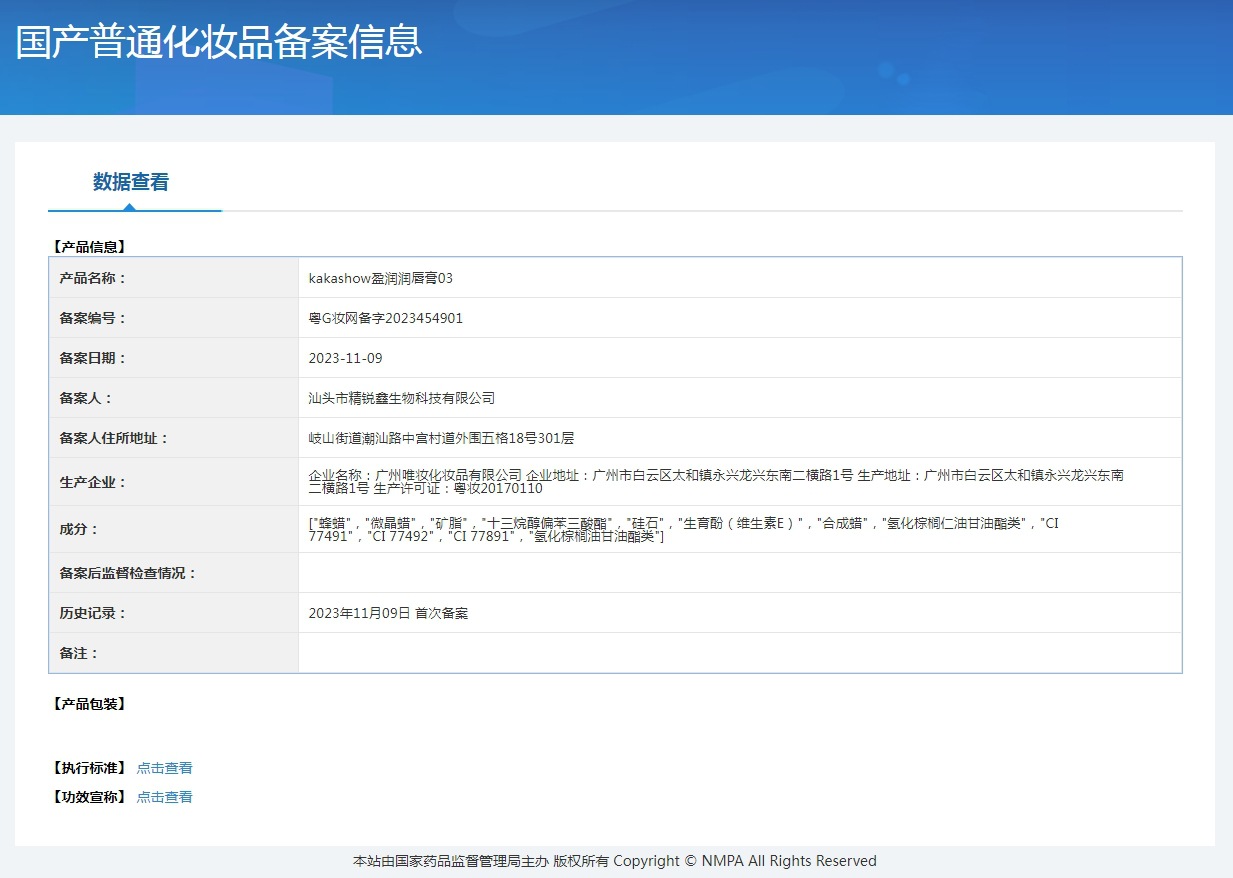Click the filer 汕头市精锐鑫生物科技有限公司
Image resolution: width=1233 pixels, height=878 pixels.
[402, 398]
